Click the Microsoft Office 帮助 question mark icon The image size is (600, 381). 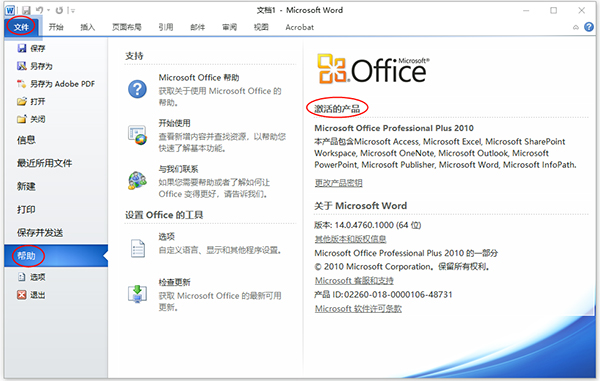coord(137,89)
